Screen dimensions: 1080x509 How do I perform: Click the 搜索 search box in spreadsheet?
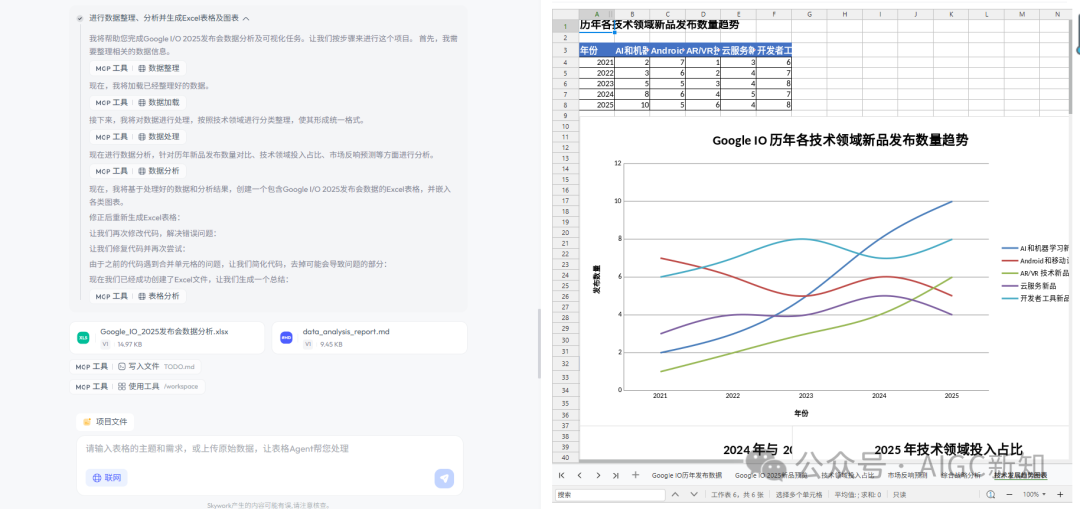coord(610,495)
